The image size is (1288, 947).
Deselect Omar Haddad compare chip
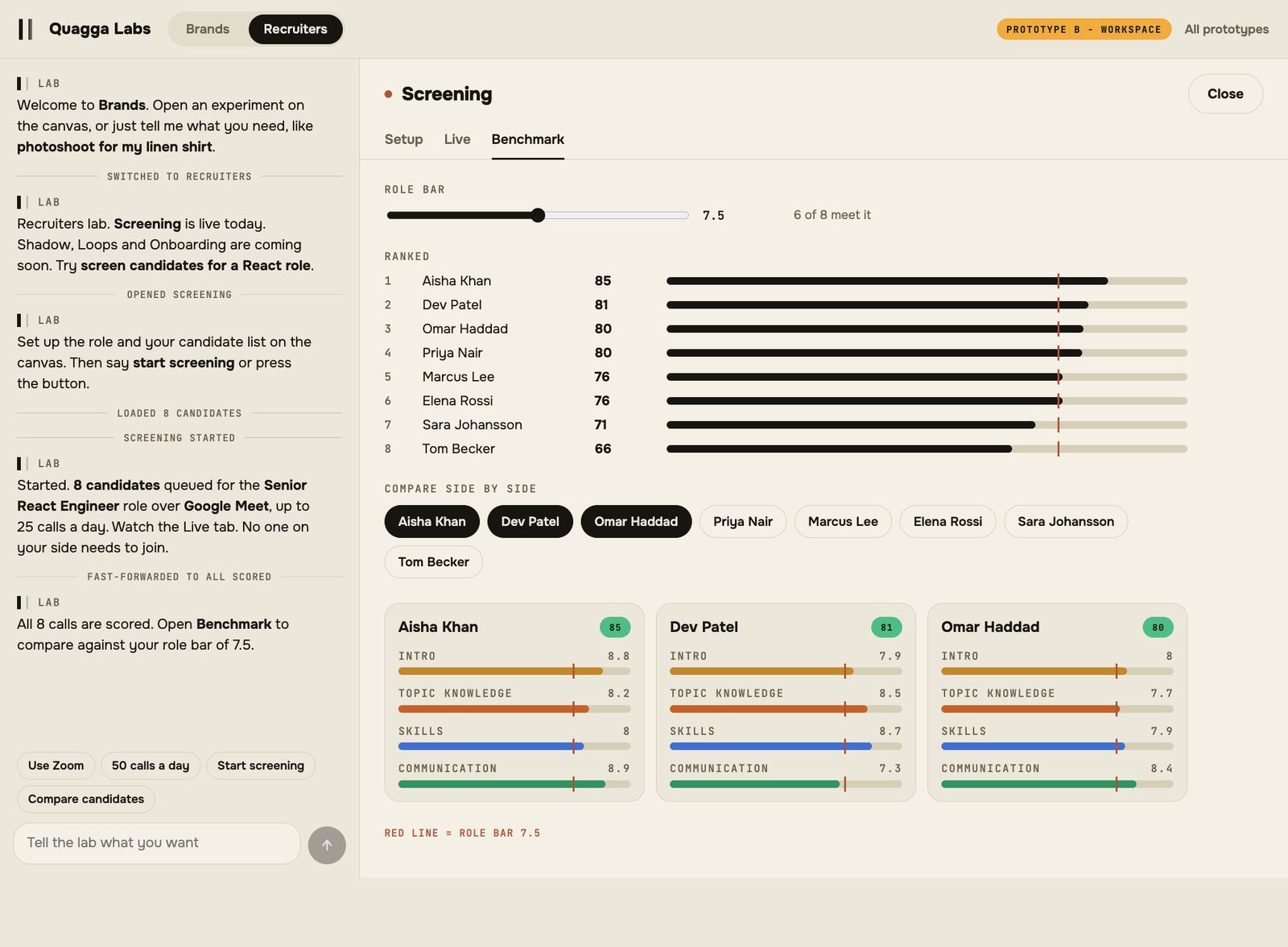pos(636,522)
